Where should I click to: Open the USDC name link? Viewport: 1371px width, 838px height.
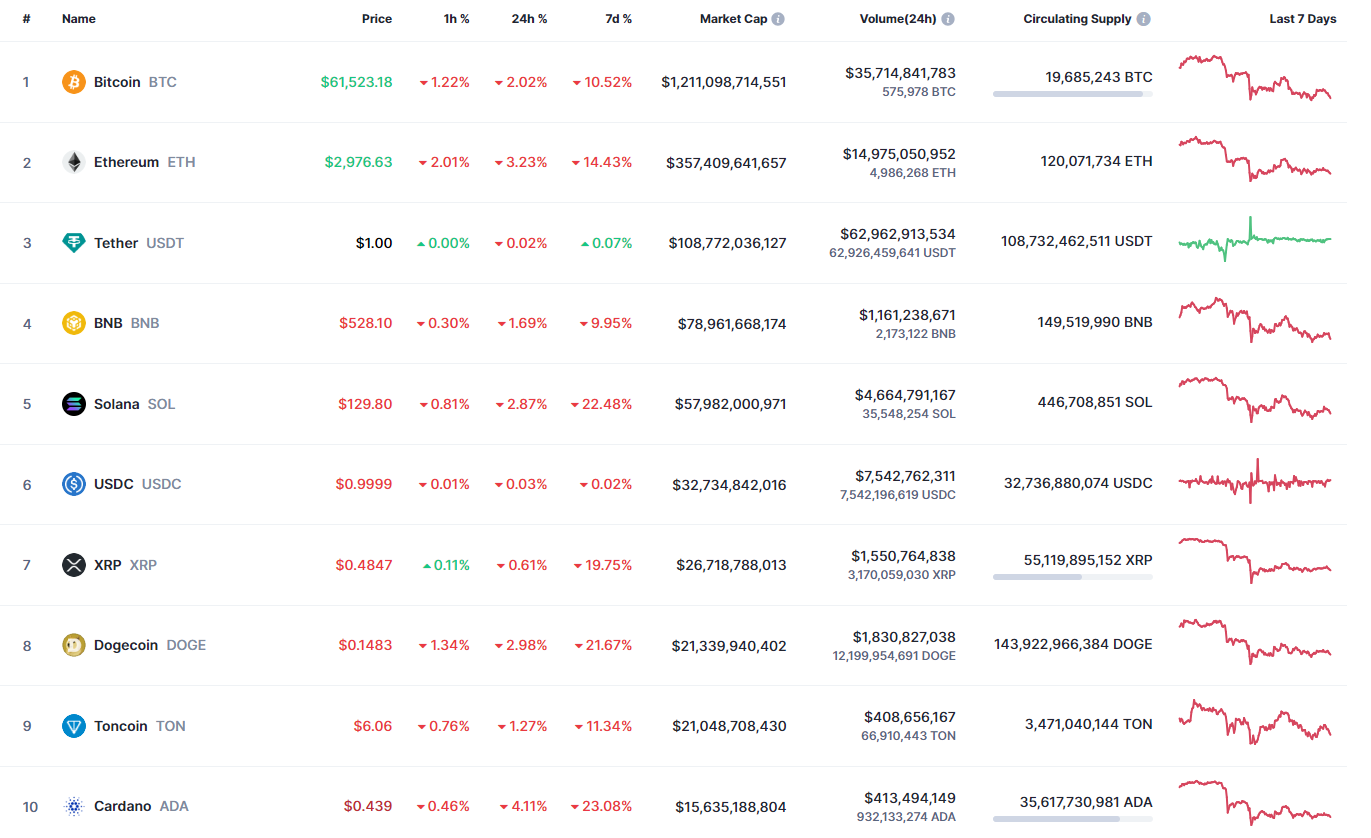coord(114,484)
